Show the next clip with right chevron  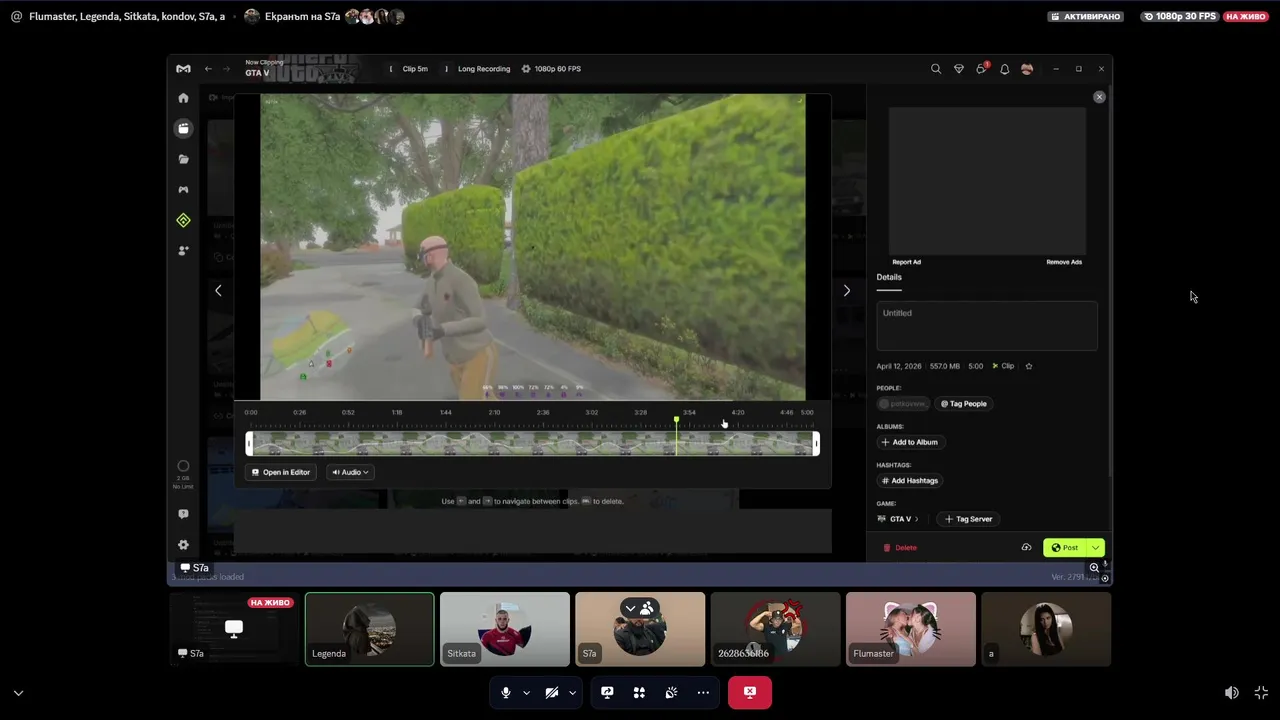847,290
